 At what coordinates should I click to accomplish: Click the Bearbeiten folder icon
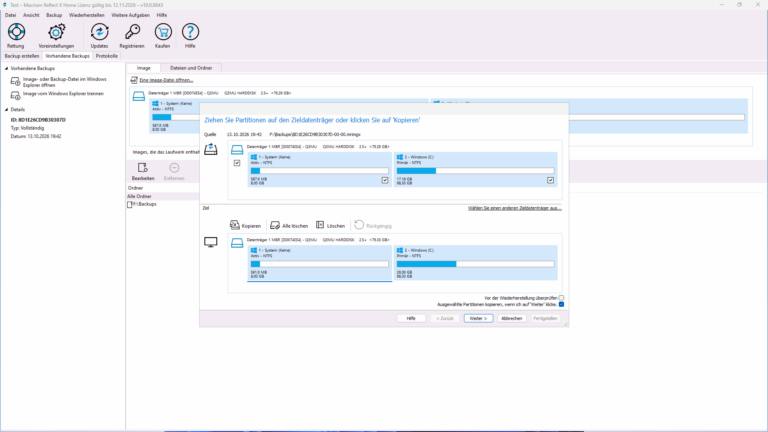click(x=143, y=168)
